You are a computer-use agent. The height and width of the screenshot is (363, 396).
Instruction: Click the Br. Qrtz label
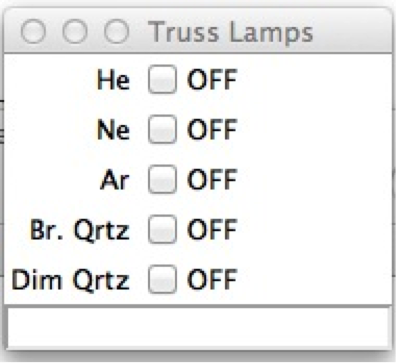(x=80, y=231)
